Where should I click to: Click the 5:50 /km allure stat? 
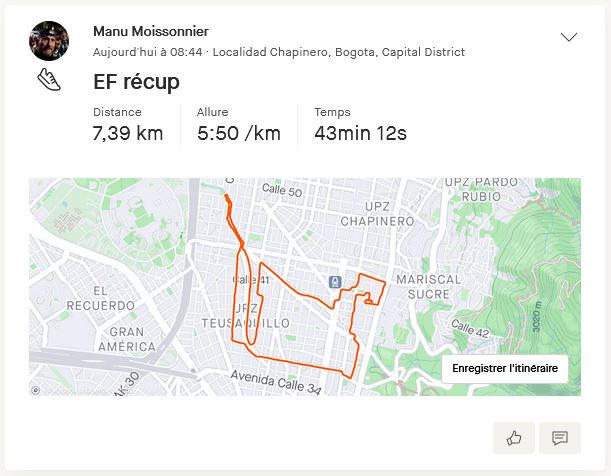(x=239, y=133)
